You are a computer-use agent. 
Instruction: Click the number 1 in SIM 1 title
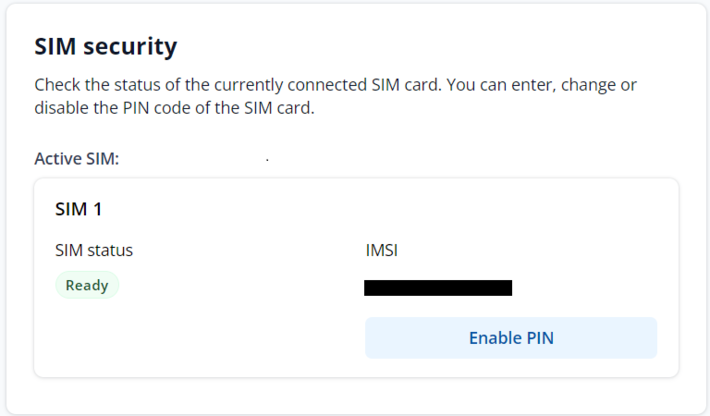pyautogui.click(x=97, y=210)
